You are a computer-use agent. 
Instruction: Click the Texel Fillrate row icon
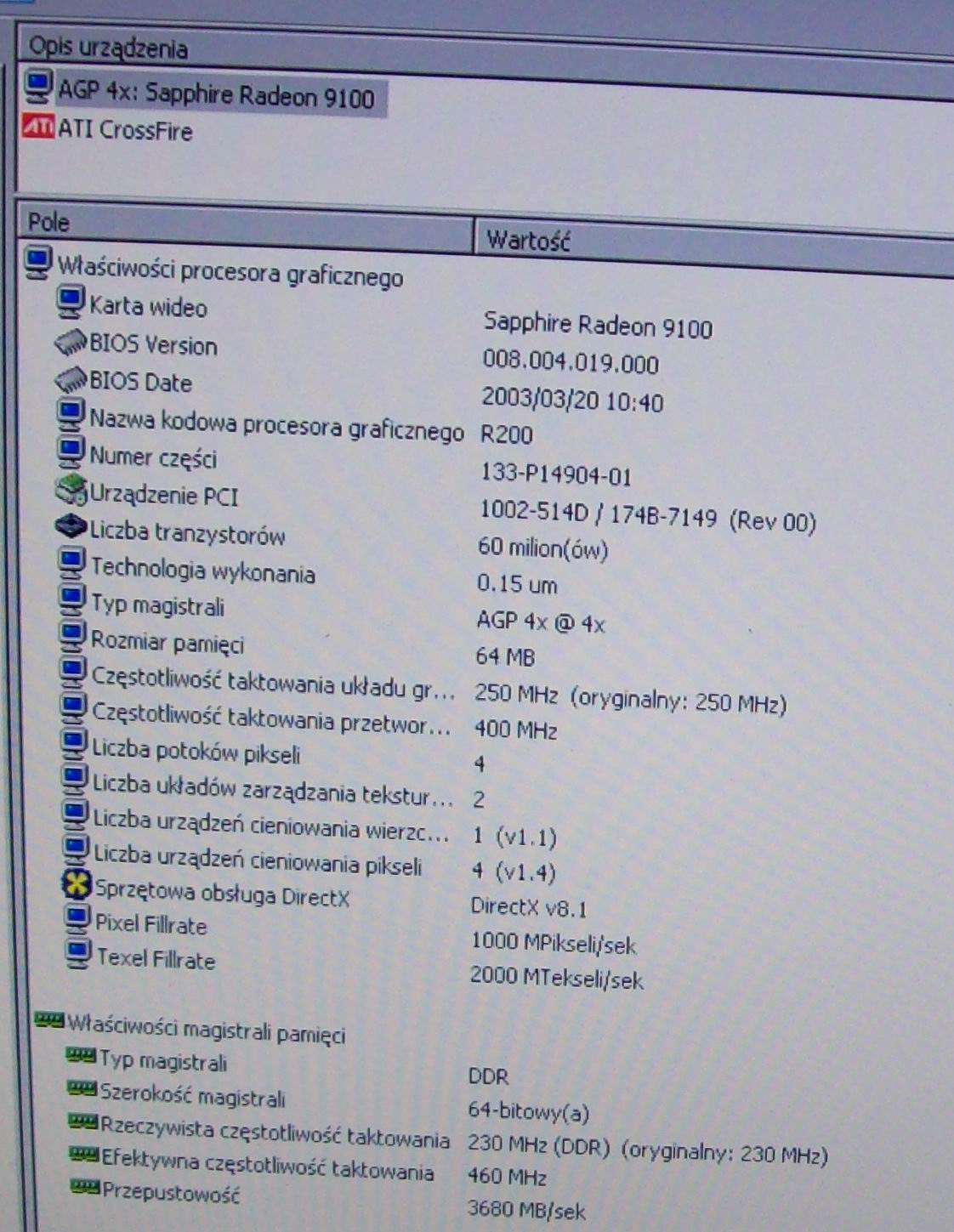(79, 952)
